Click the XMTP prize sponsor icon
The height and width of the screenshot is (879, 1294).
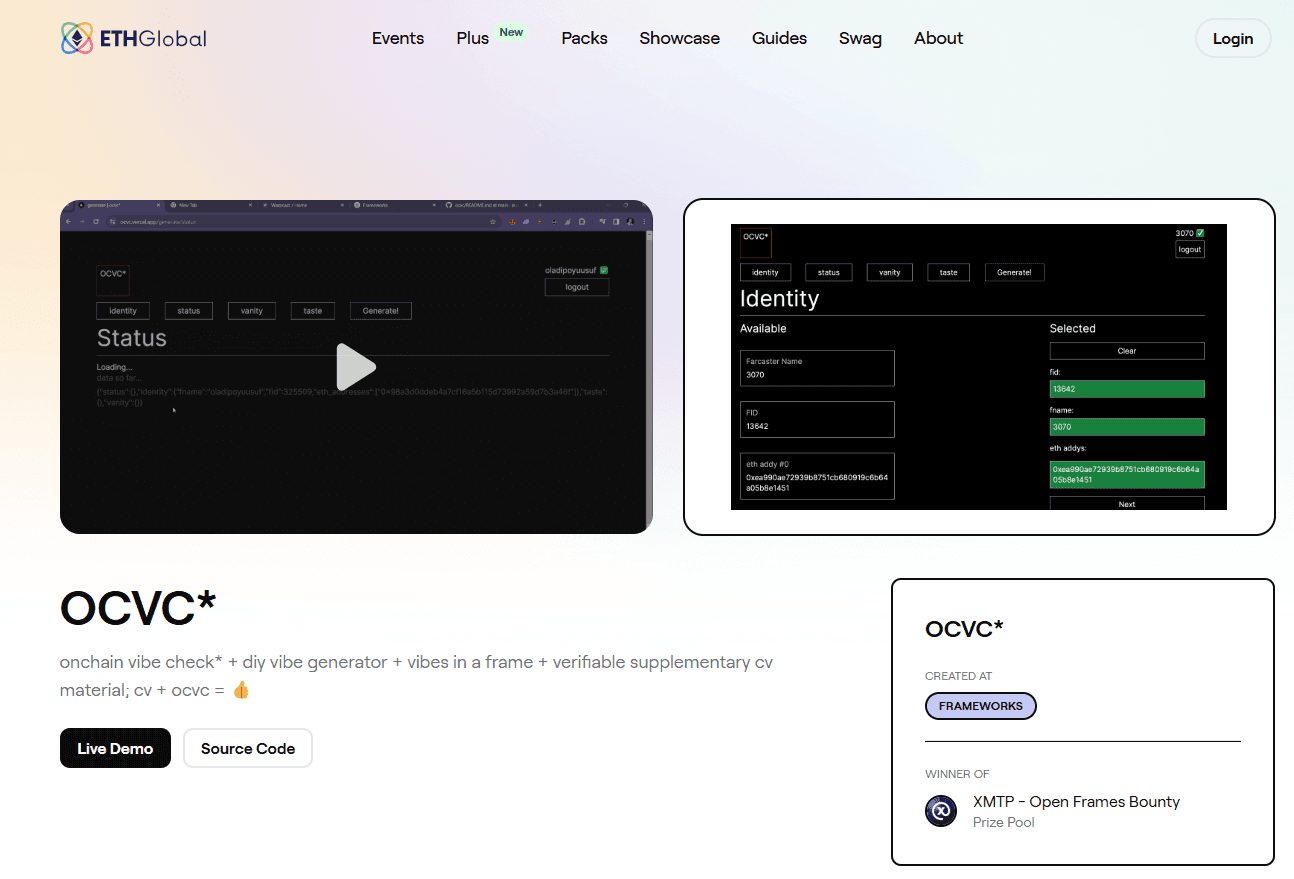[941, 811]
